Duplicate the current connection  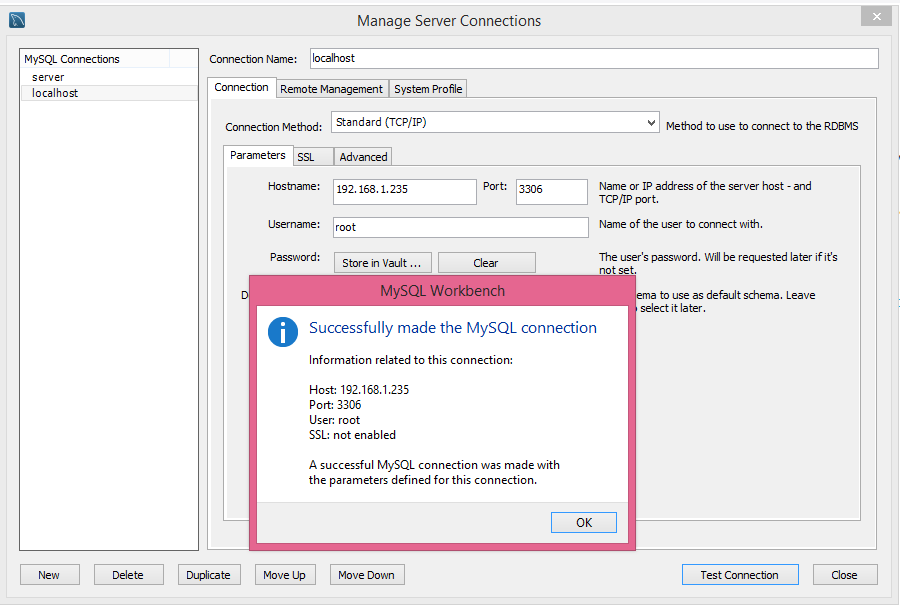tap(208, 574)
